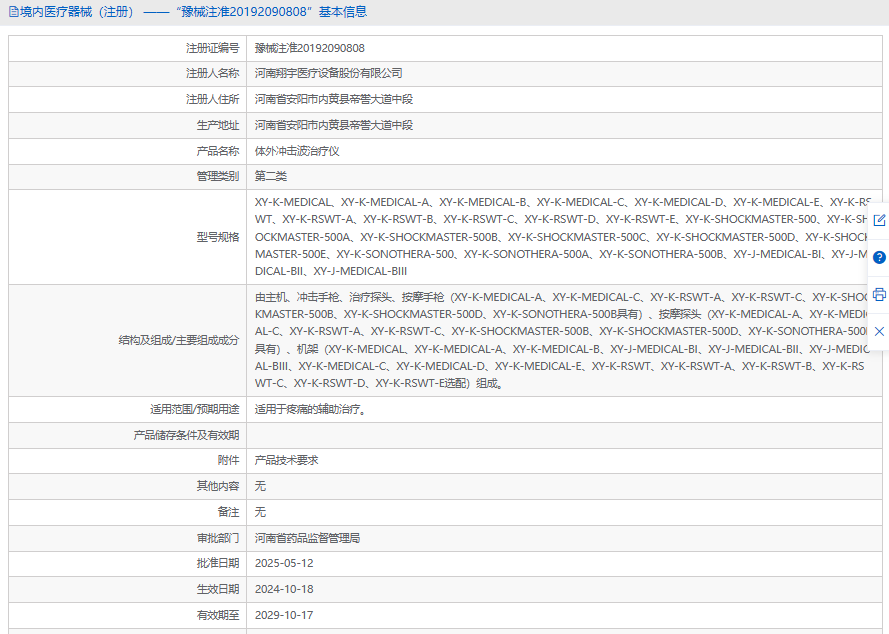
Task: Click the approval date 2025-05-12
Action: (284, 563)
